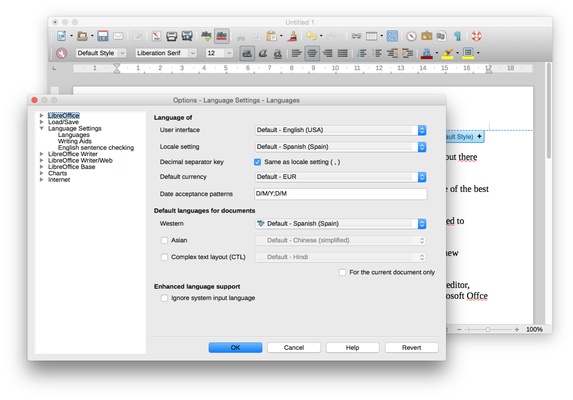This screenshot has width=573, height=400.
Task: Toggle the AutoSpellcheck icon
Action: (x=222, y=36)
